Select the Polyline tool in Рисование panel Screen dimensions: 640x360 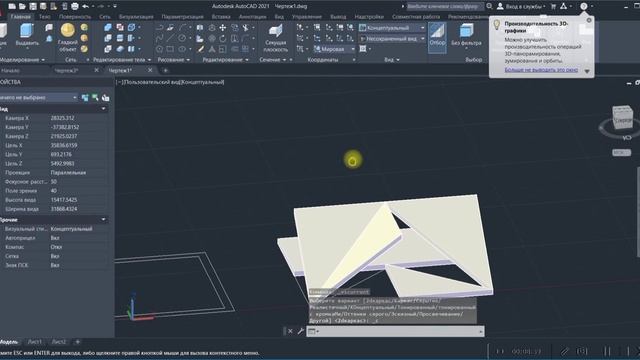(x=160, y=28)
